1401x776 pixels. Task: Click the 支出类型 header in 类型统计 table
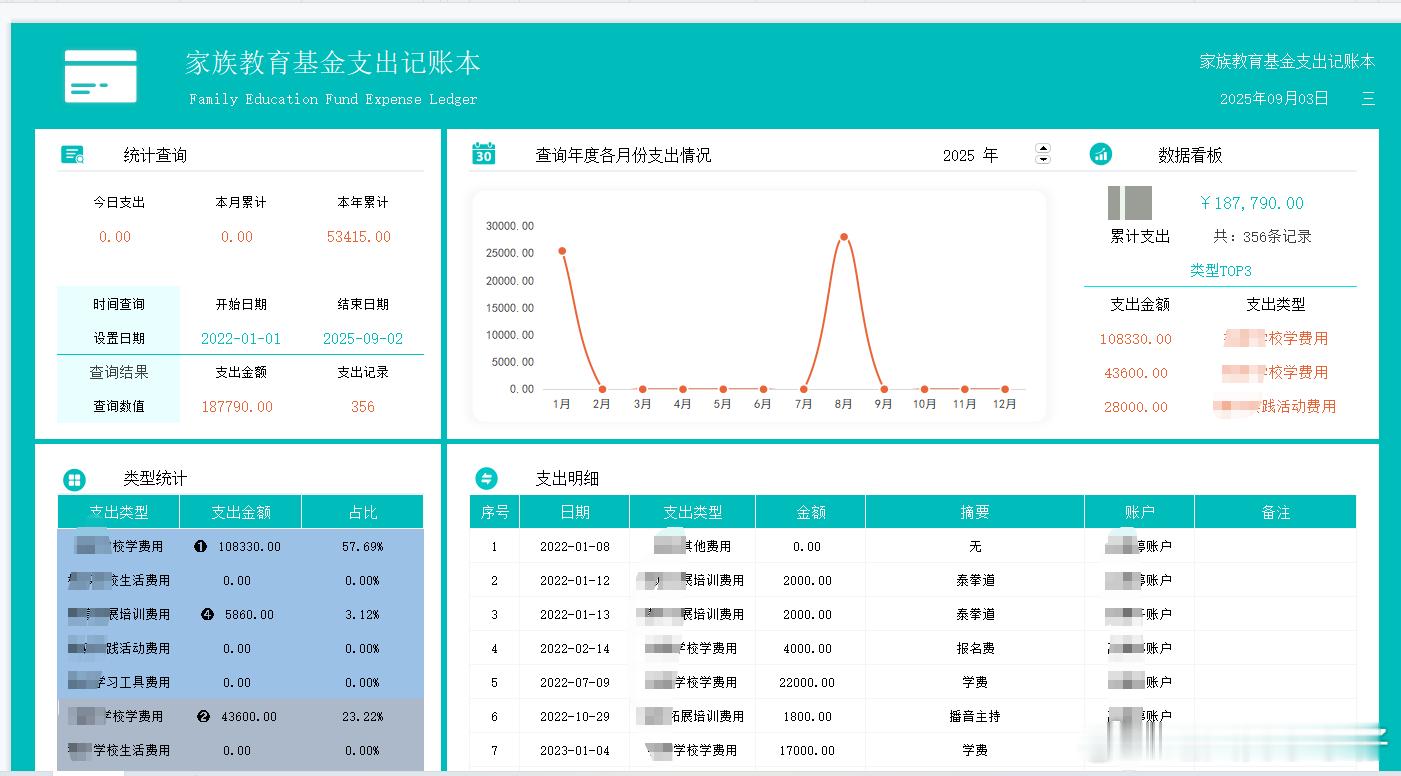click(119, 512)
